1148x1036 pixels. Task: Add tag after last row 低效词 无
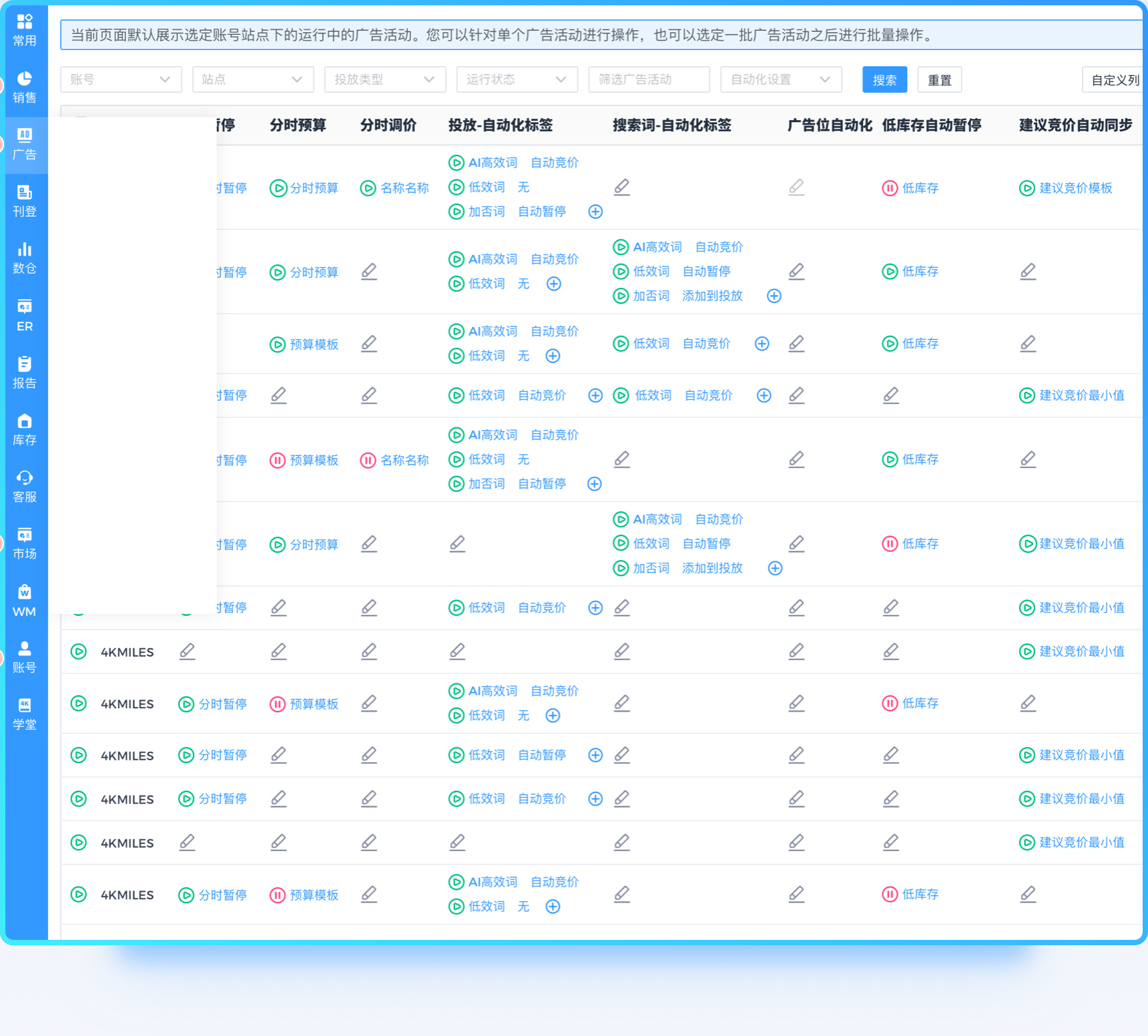(553, 906)
